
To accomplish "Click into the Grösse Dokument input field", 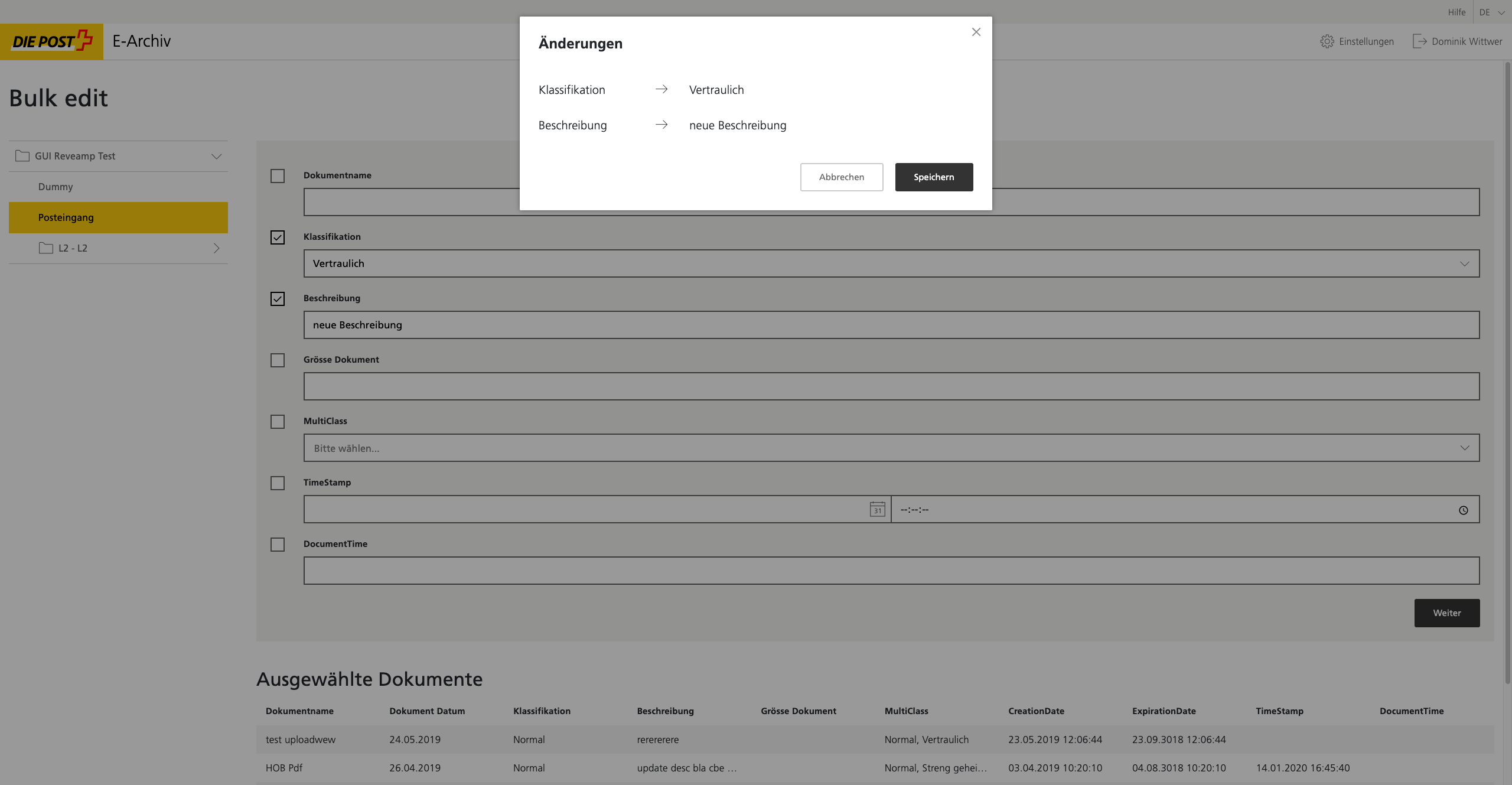I will click(891, 386).
